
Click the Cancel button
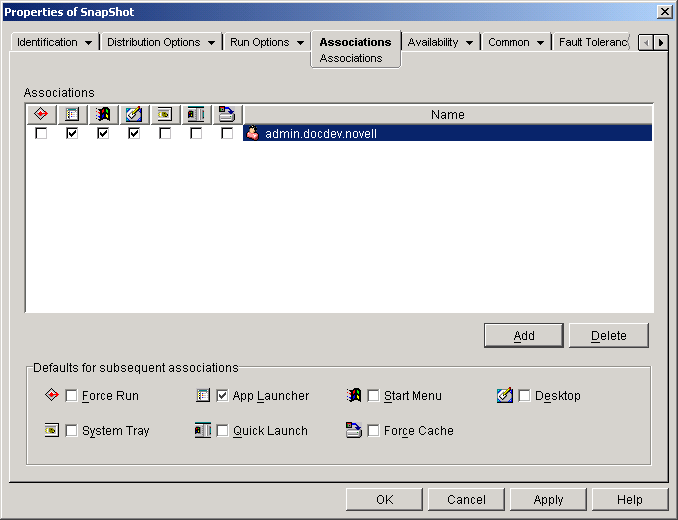click(x=466, y=500)
